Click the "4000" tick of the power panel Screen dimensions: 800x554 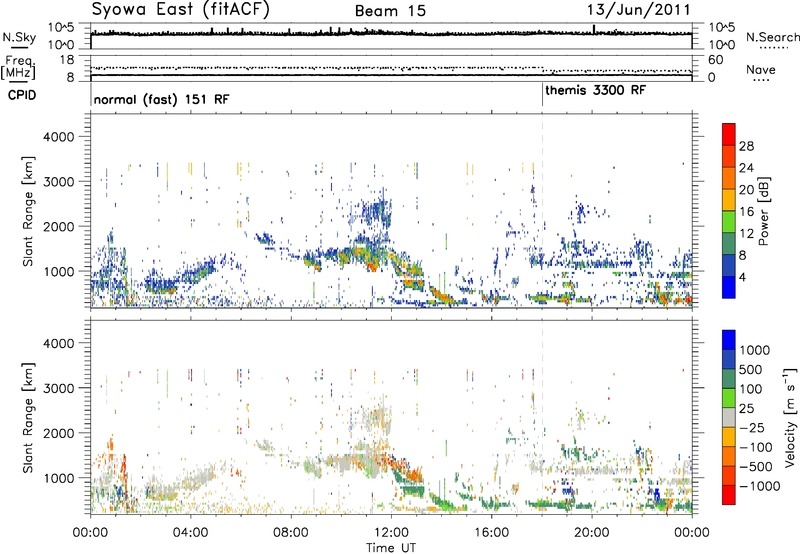click(58, 137)
